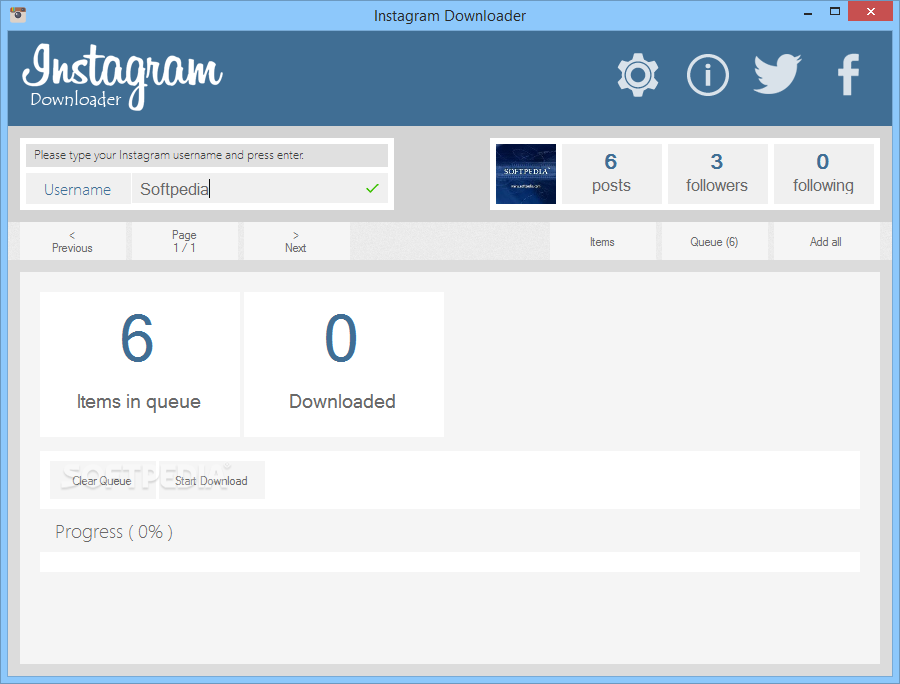900x684 pixels.
Task: Click the Start Download button
Action: click(x=211, y=480)
